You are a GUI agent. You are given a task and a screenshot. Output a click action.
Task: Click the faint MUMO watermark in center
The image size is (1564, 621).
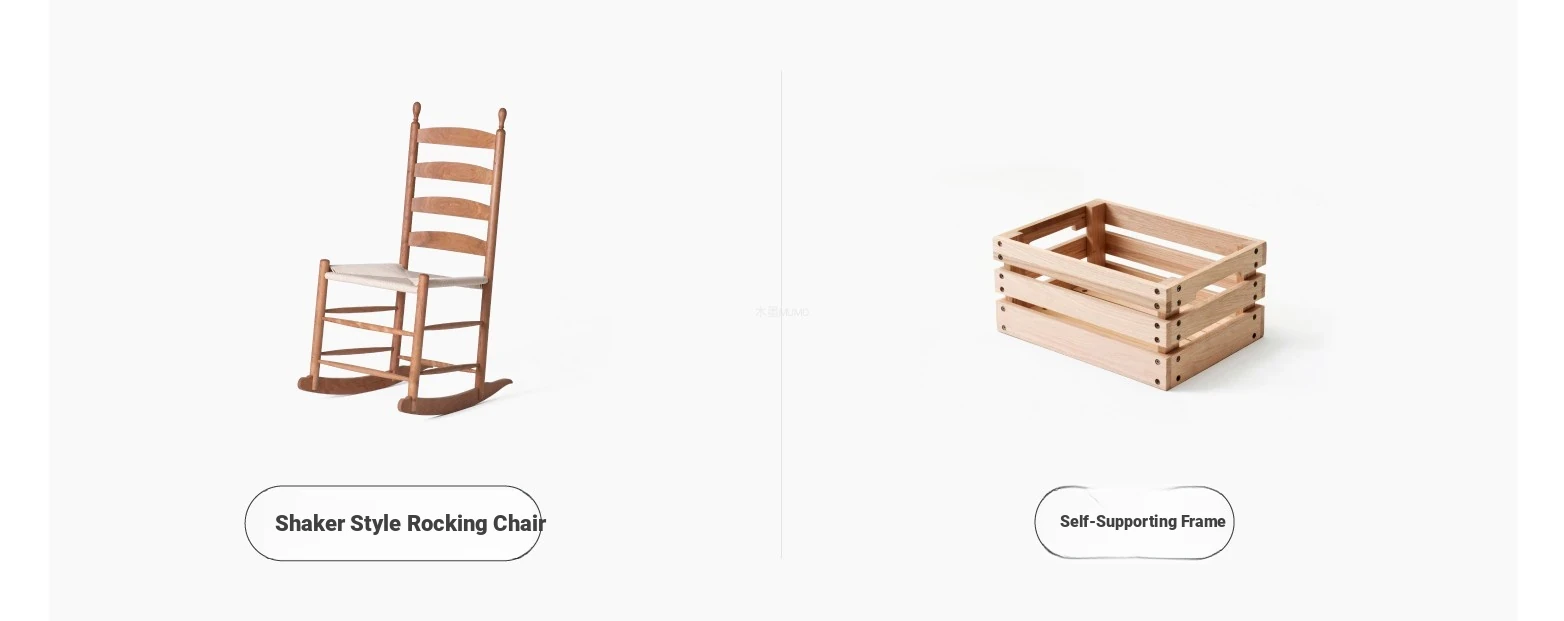point(782,312)
